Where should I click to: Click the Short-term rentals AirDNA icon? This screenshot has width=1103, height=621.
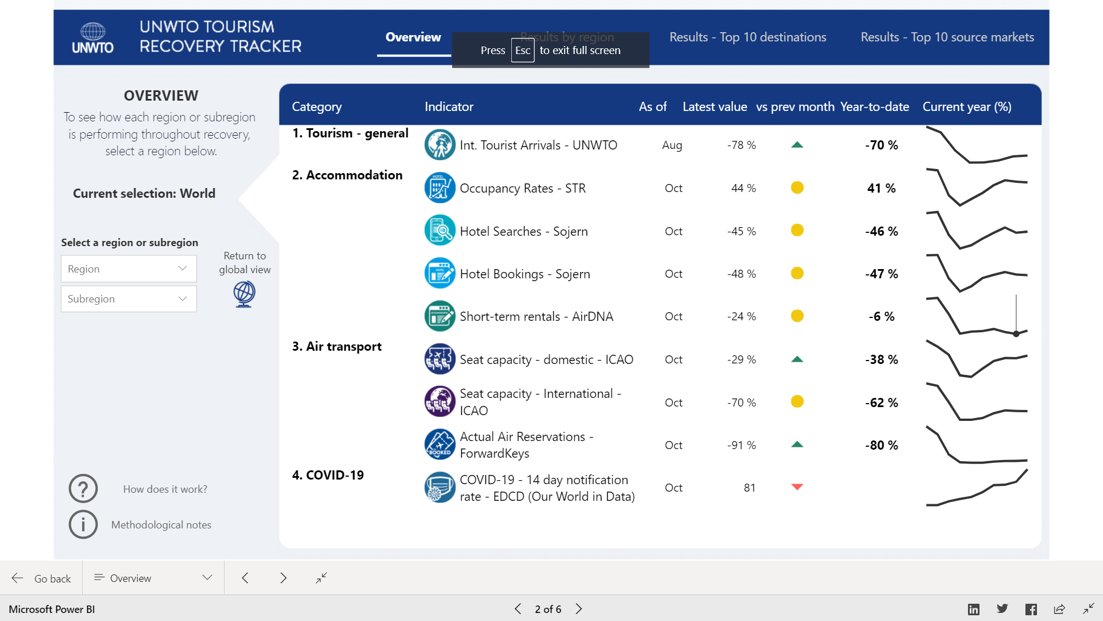(x=438, y=316)
